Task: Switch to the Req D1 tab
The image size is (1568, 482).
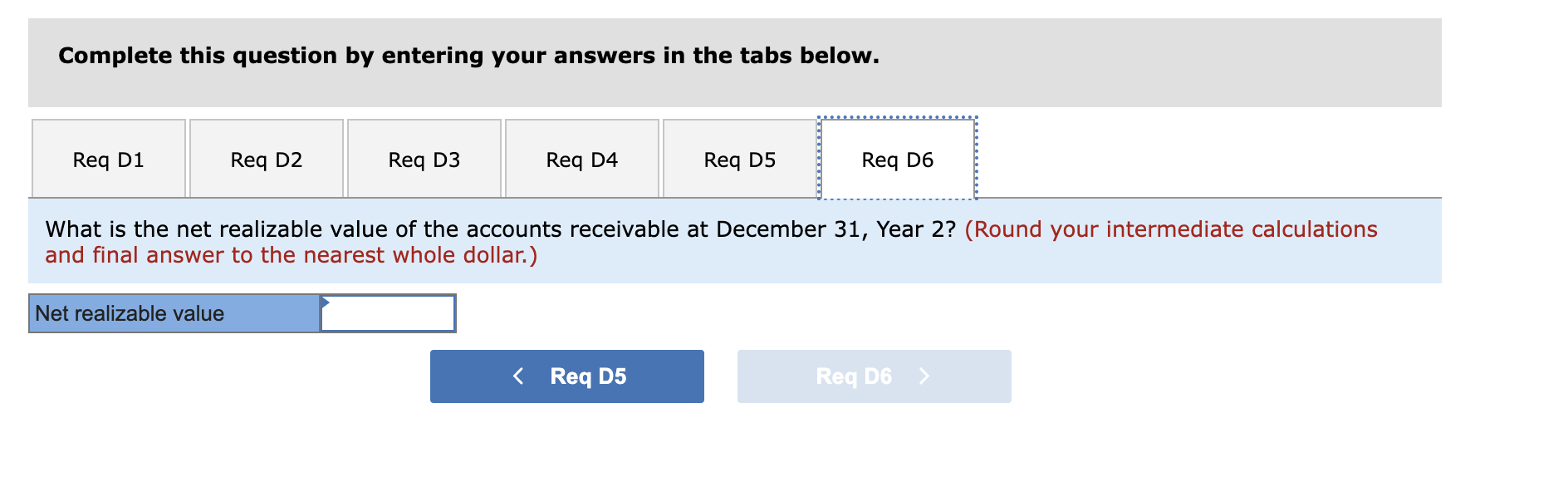Action: coord(108,159)
